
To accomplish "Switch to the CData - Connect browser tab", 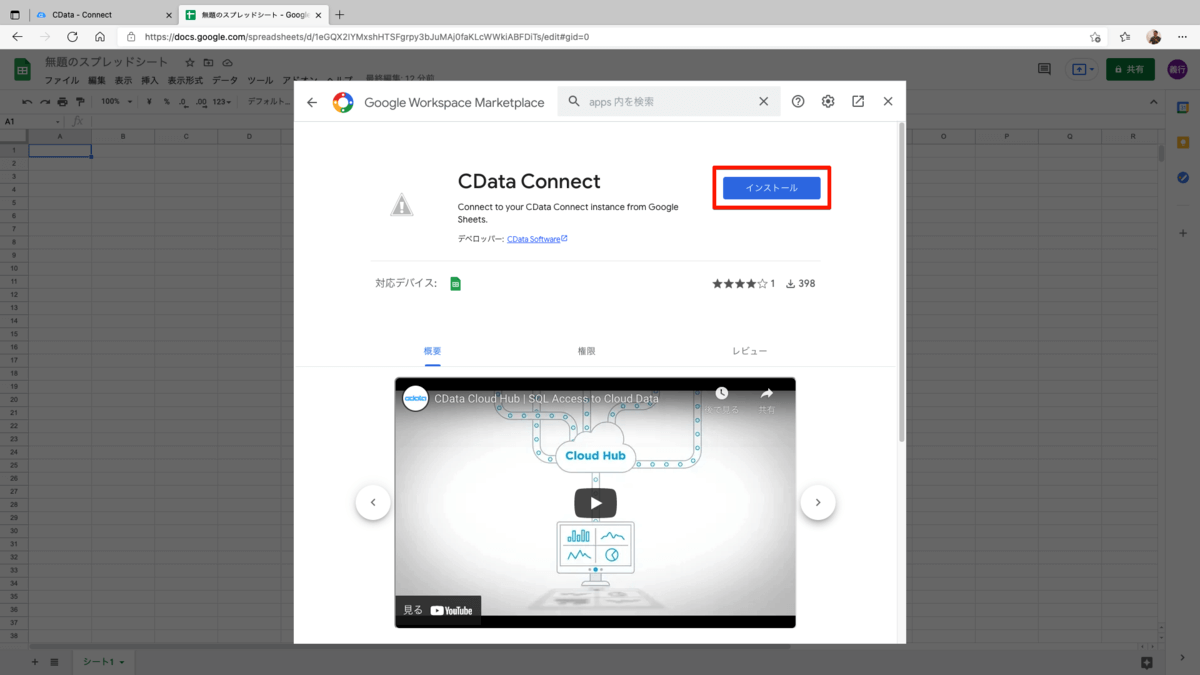I will coord(102,15).
